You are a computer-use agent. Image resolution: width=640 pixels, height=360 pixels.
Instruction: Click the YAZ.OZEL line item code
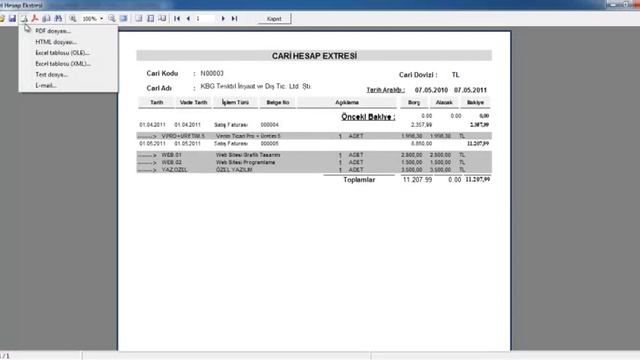tap(174, 170)
